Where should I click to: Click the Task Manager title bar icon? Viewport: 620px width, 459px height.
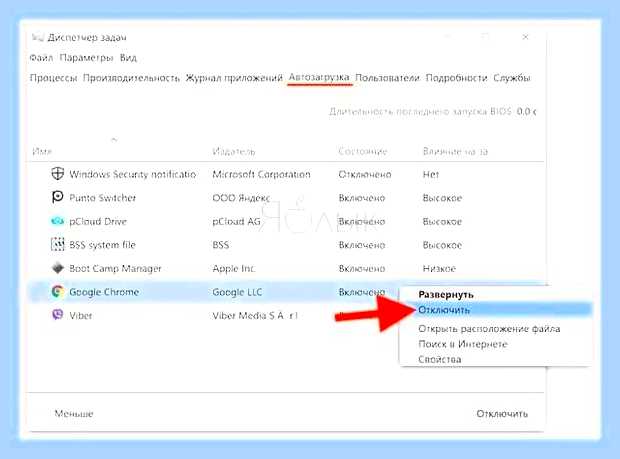click(37, 37)
